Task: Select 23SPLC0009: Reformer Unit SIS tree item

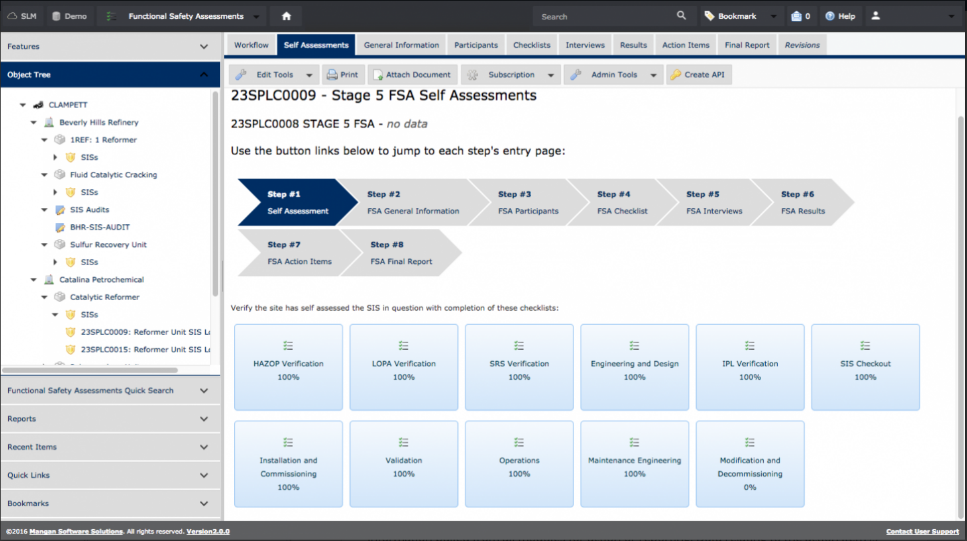Action: (x=146, y=332)
